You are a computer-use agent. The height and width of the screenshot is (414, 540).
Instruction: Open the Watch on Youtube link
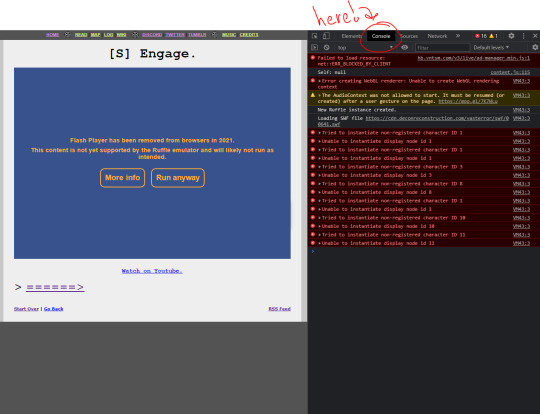point(152,271)
